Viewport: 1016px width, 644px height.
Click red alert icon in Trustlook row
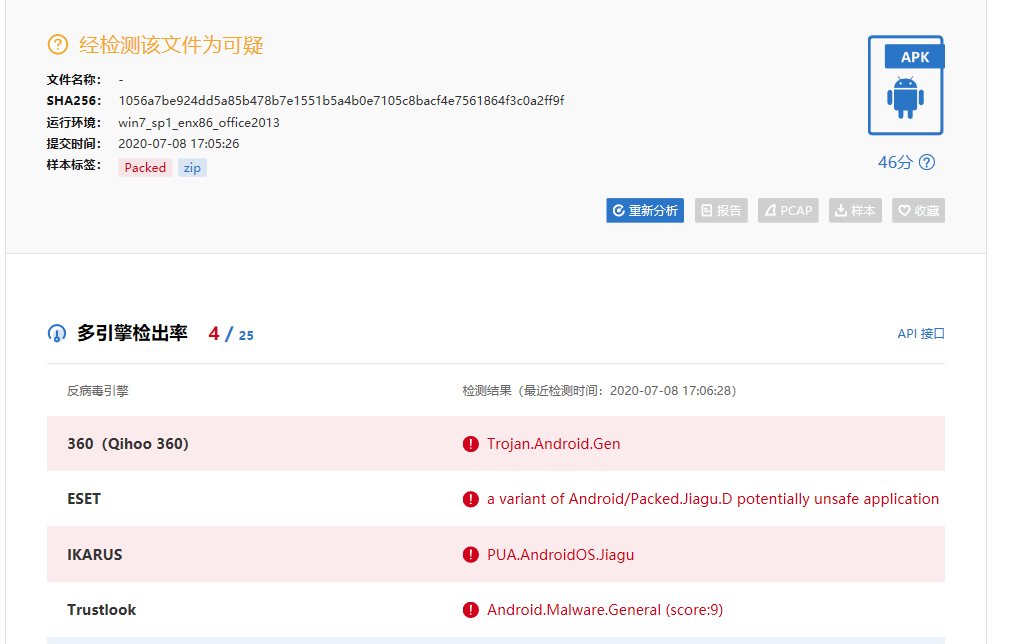coord(471,610)
